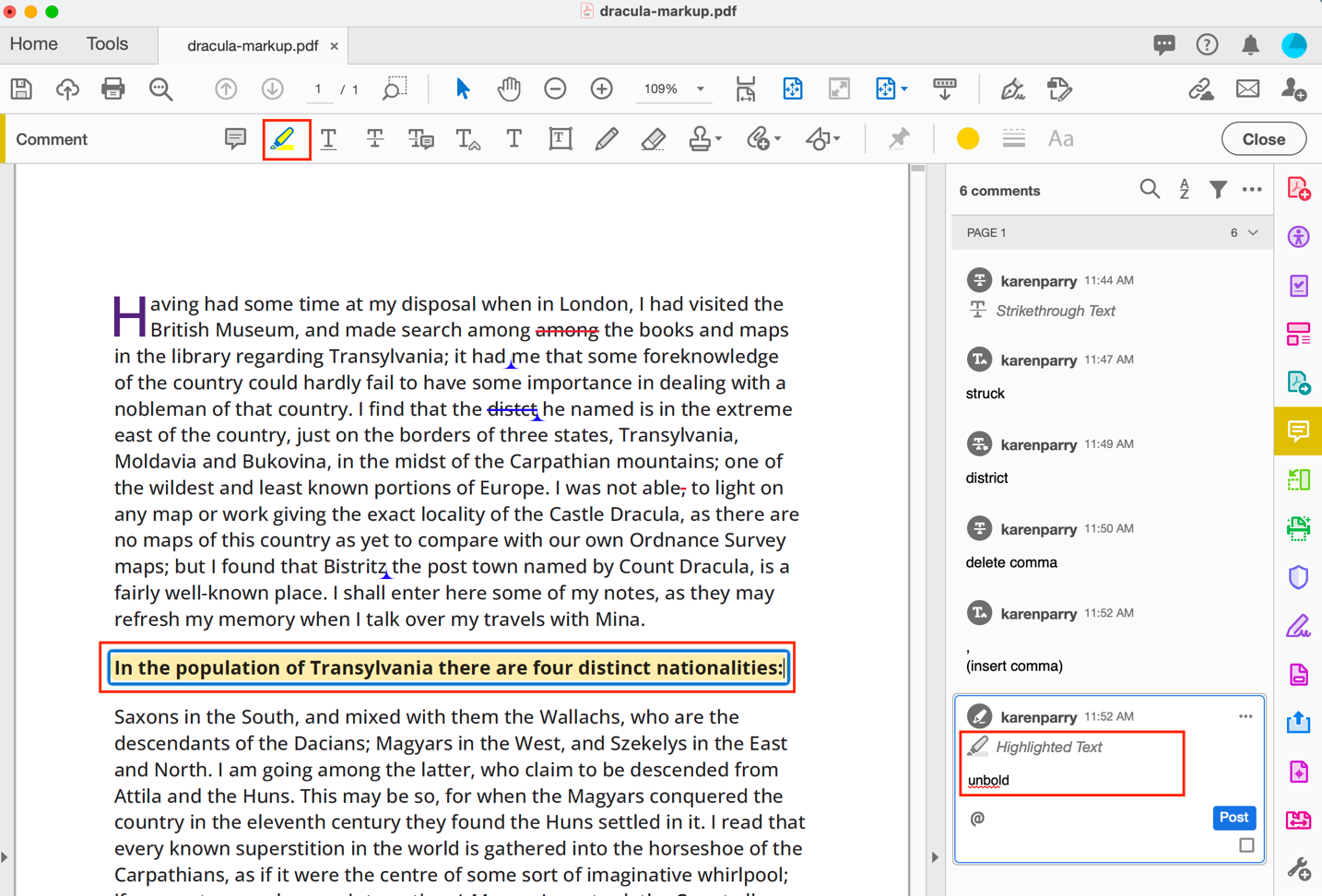Activate the Hand pan tool
This screenshot has height=896, width=1322.
pos(508,89)
